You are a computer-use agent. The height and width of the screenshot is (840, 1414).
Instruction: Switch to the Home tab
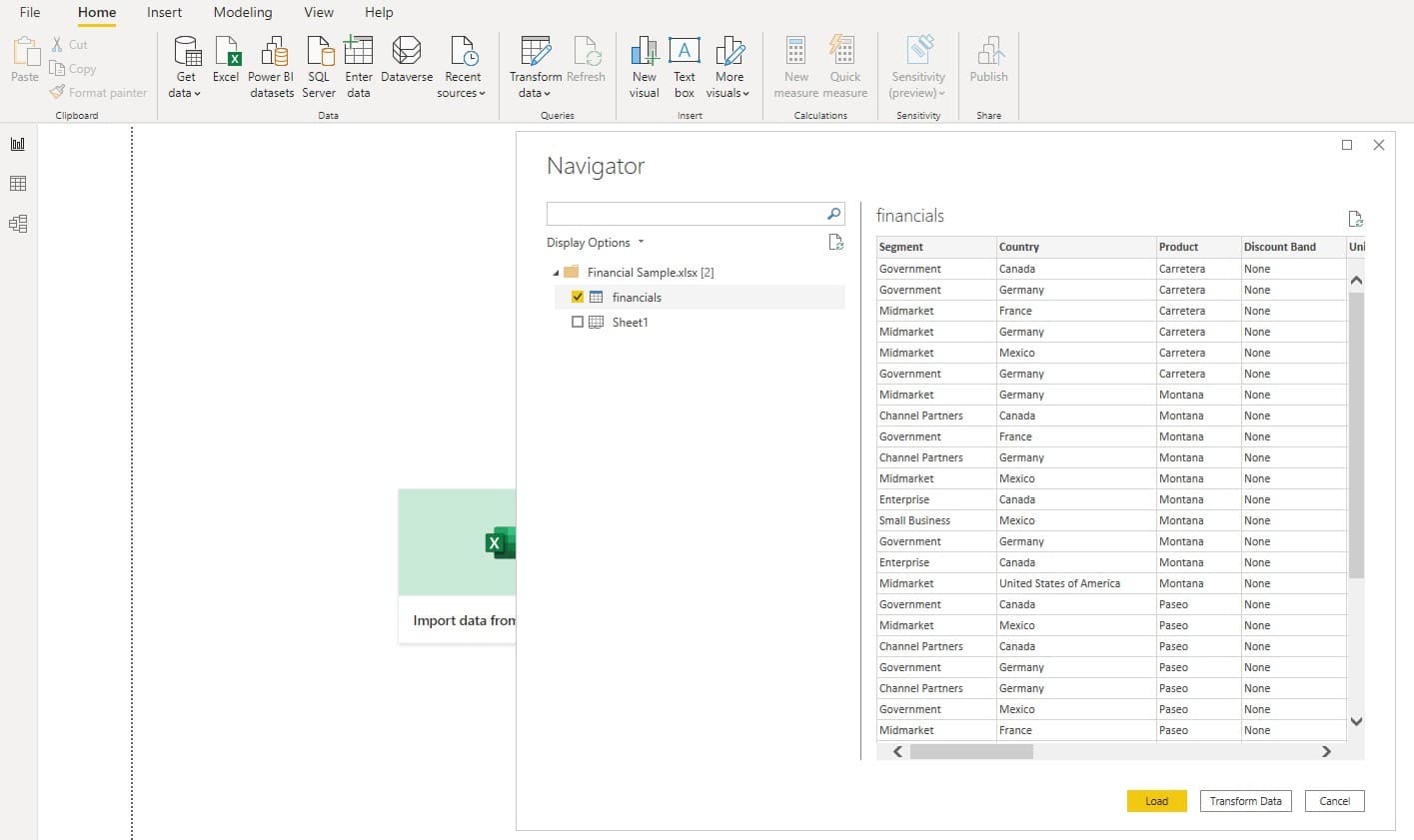pyautogui.click(x=97, y=12)
